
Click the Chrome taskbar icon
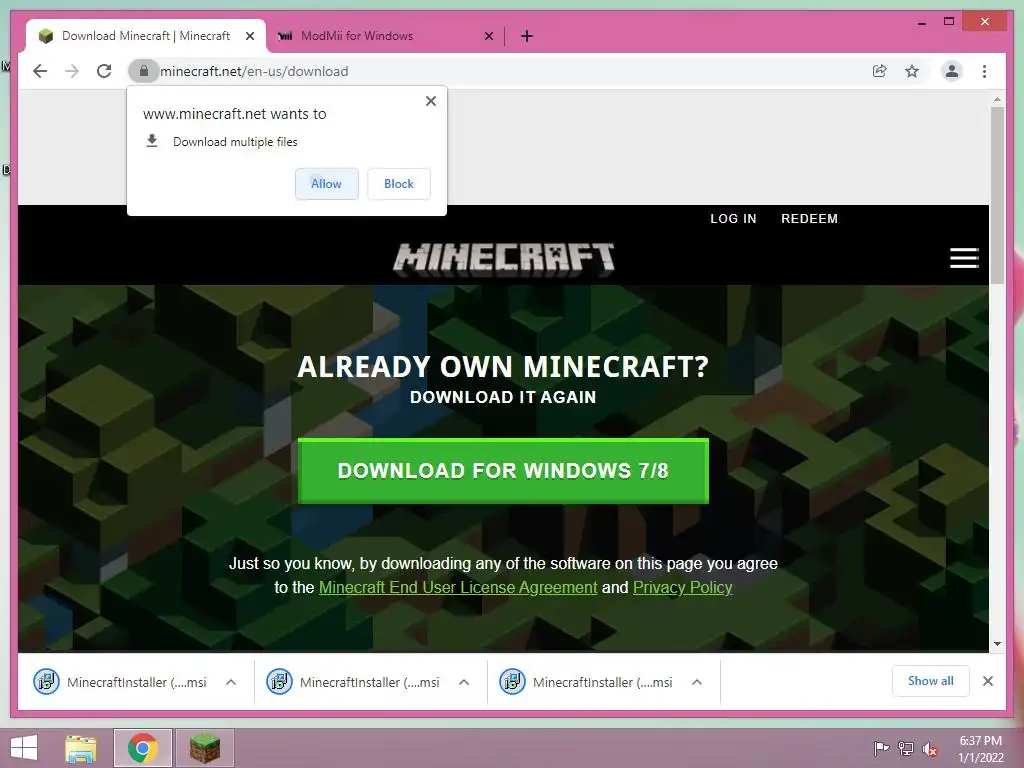(142, 748)
